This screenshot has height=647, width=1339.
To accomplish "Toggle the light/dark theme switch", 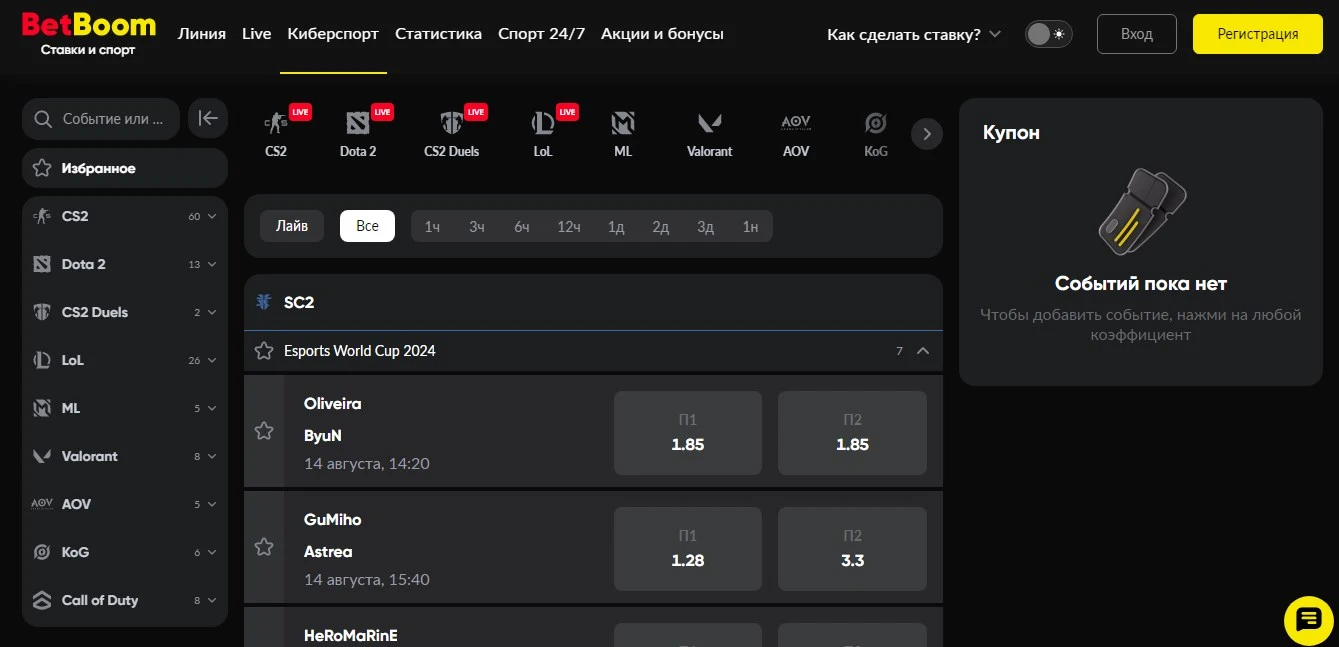I will click(1048, 34).
